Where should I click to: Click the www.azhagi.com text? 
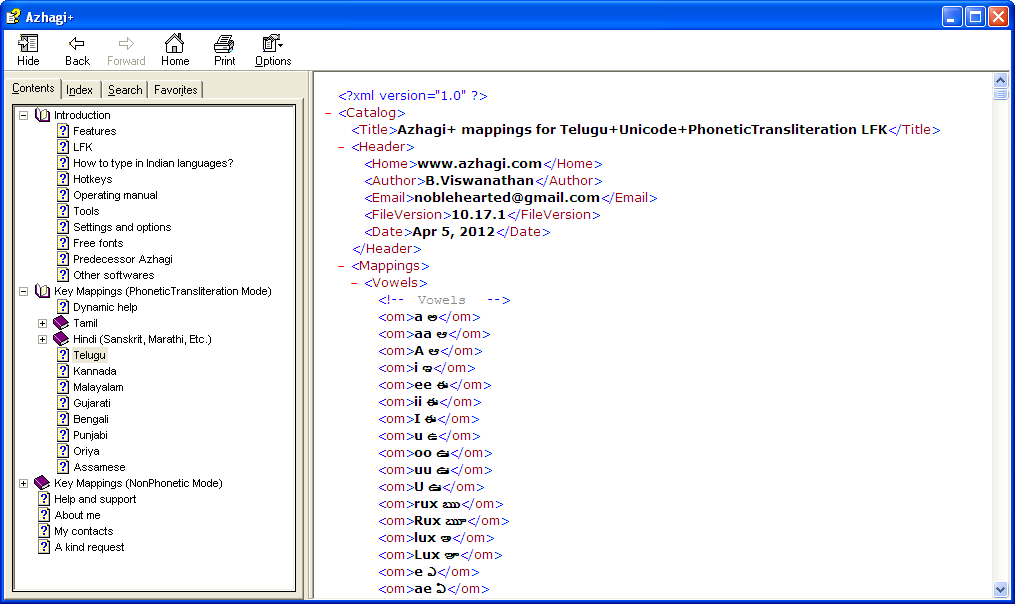[479, 164]
